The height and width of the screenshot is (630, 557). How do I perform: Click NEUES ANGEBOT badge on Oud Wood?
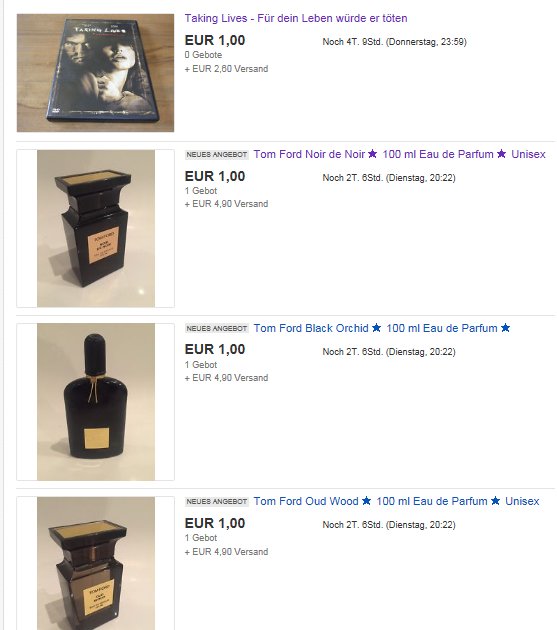coord(217,502)
